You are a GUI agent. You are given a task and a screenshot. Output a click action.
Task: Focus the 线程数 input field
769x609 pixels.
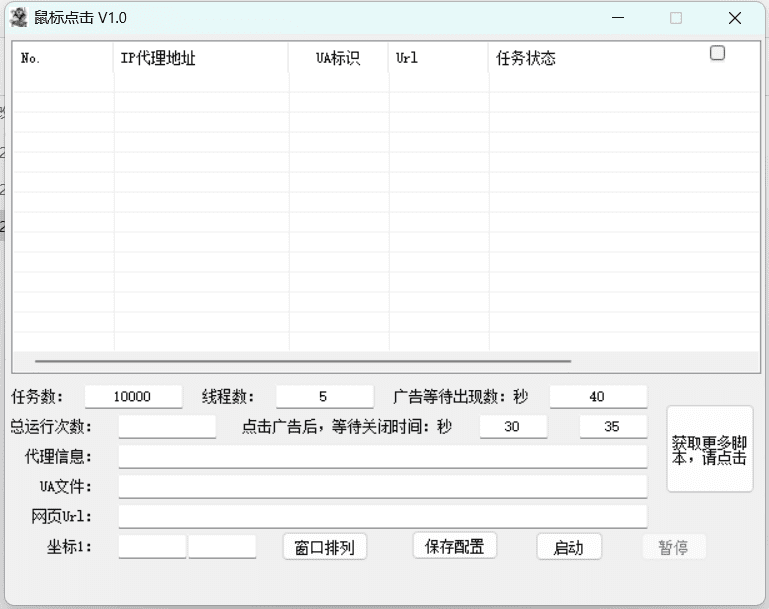(x=324, y=397)
